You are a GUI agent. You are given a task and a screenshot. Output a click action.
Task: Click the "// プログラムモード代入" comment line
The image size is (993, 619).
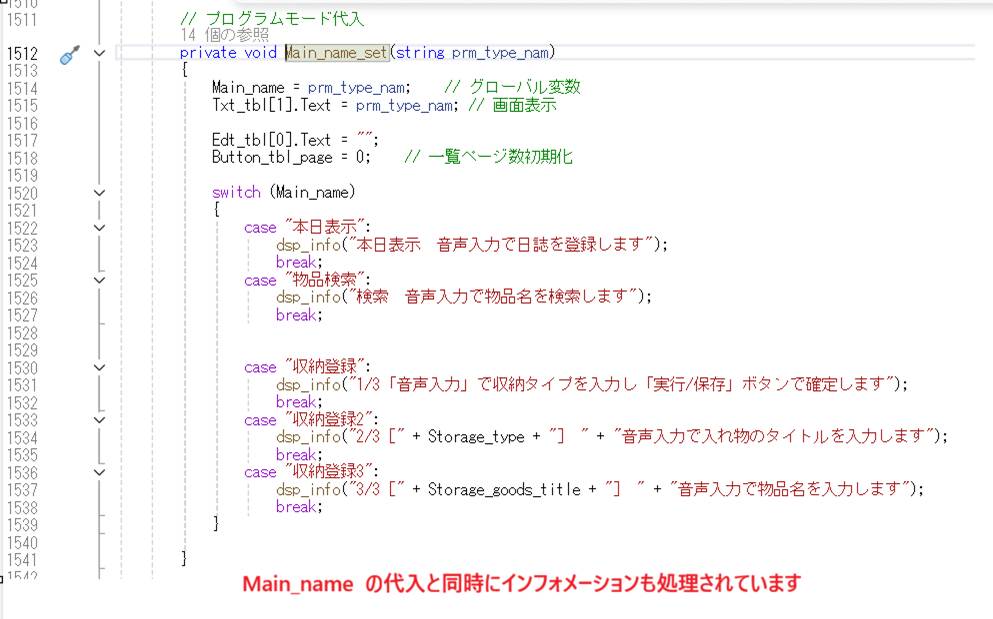(272, 18)
